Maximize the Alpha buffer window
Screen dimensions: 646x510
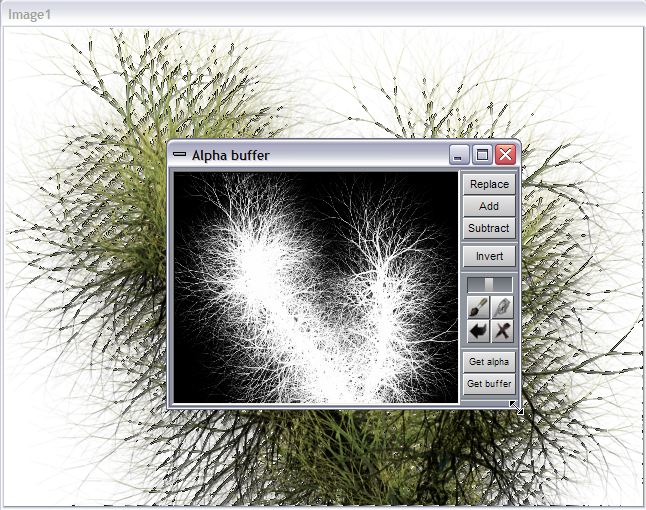482,155
